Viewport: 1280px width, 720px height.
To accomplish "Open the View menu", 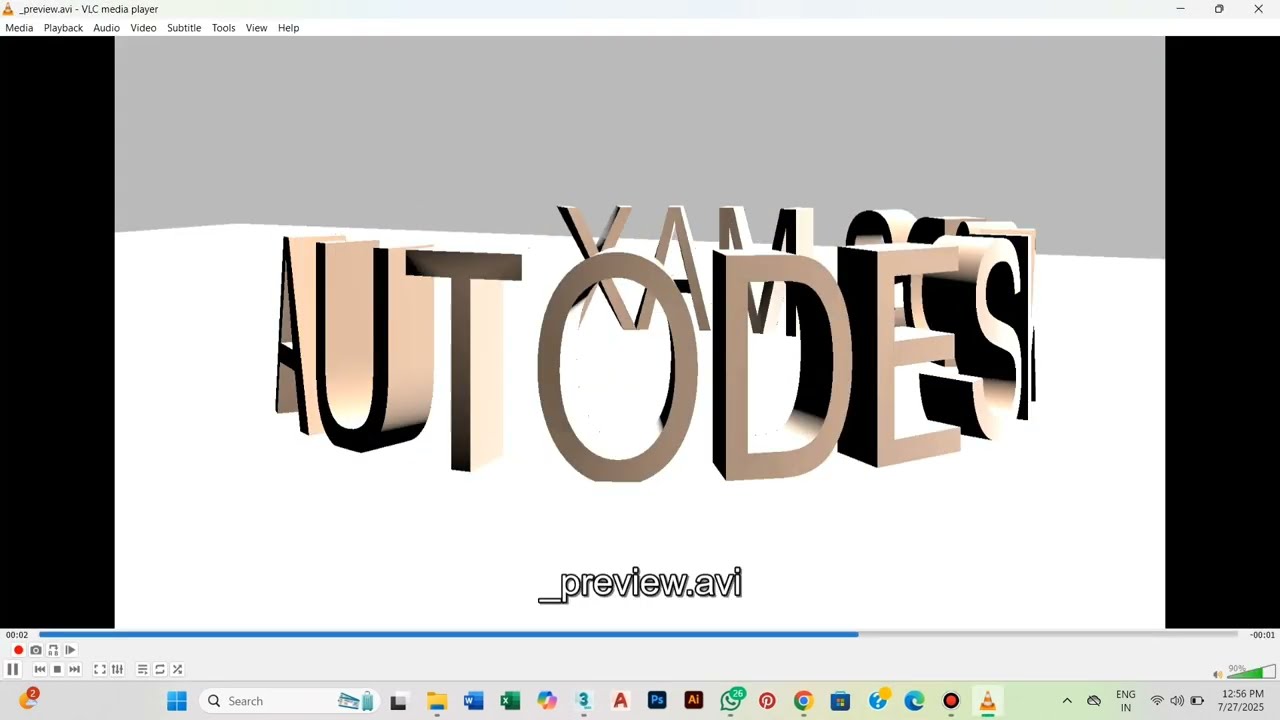I will [256, 28].
